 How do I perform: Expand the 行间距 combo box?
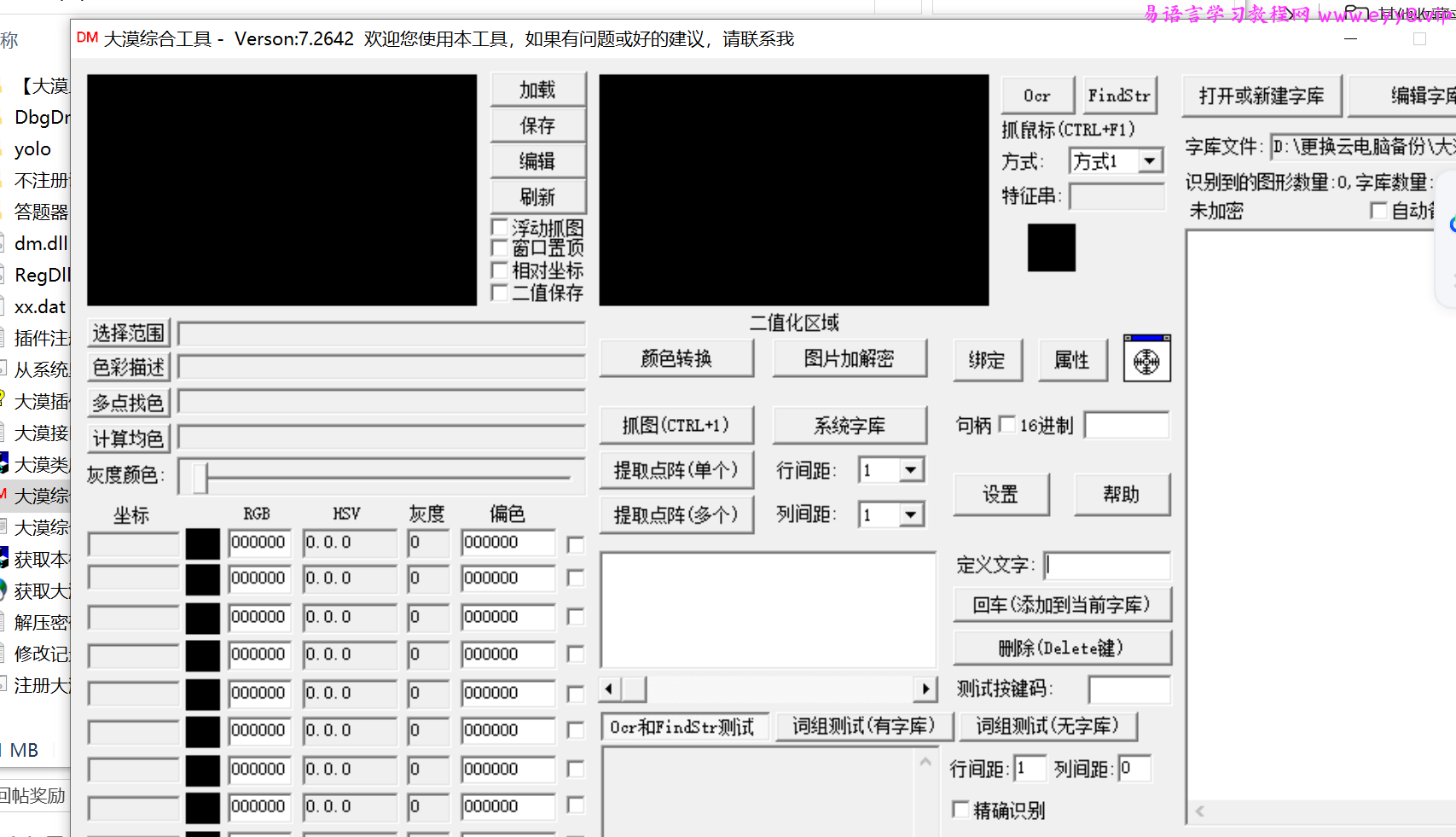tap(911, 470)
